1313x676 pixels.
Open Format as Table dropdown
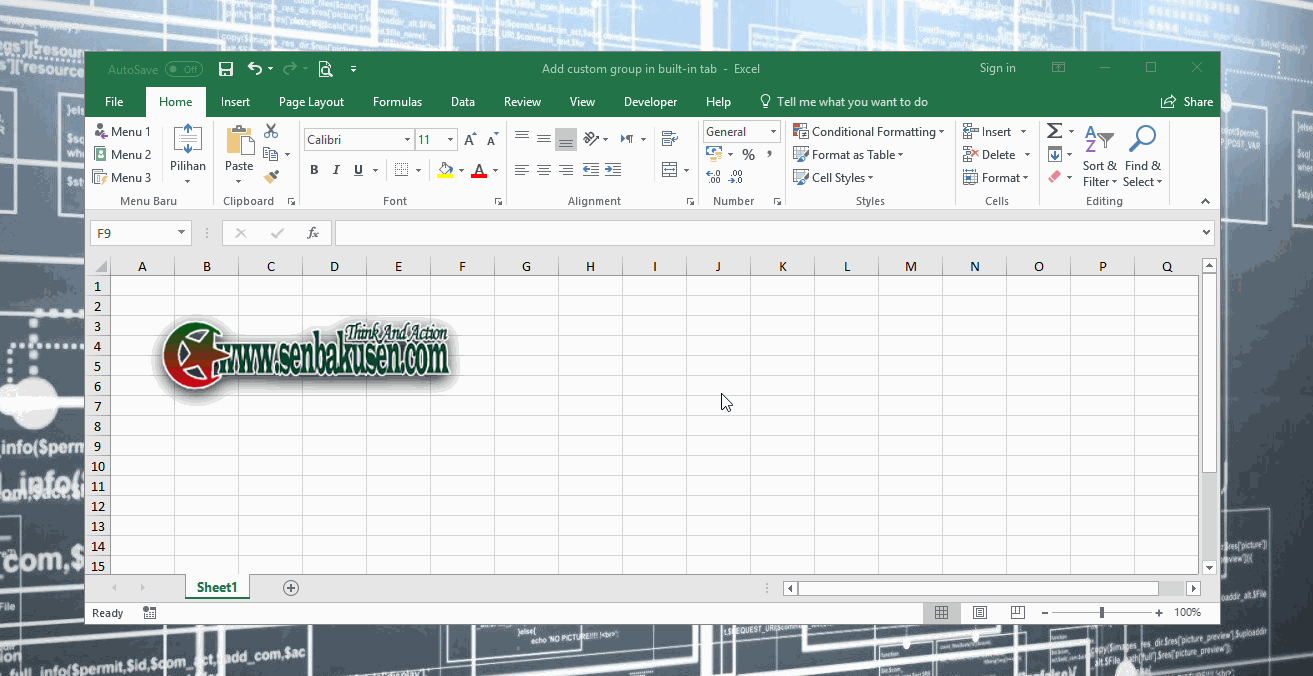pyautogui.click(x=848, y=154)
